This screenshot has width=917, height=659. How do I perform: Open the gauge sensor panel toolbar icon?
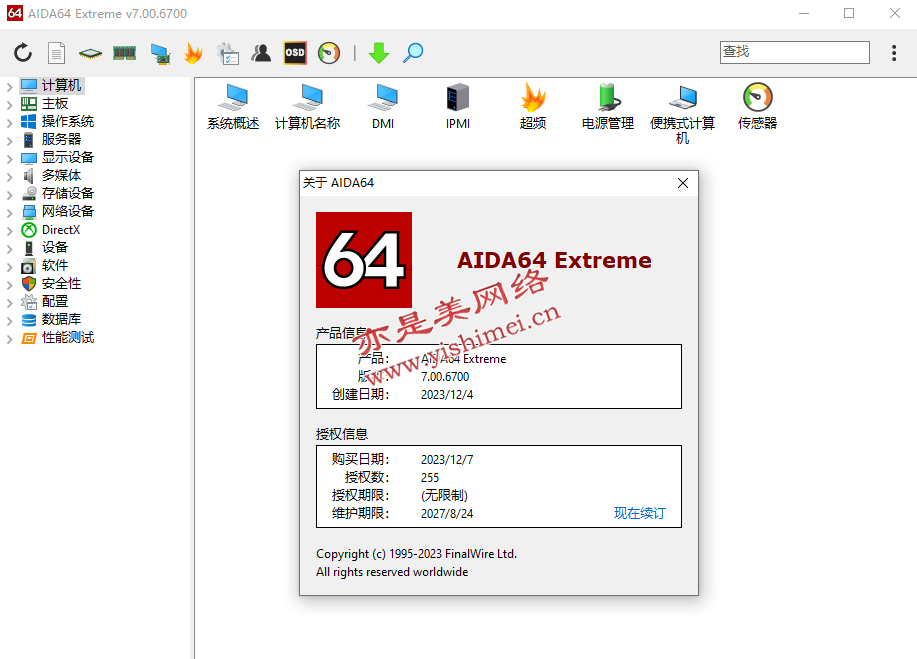point(329,53)
